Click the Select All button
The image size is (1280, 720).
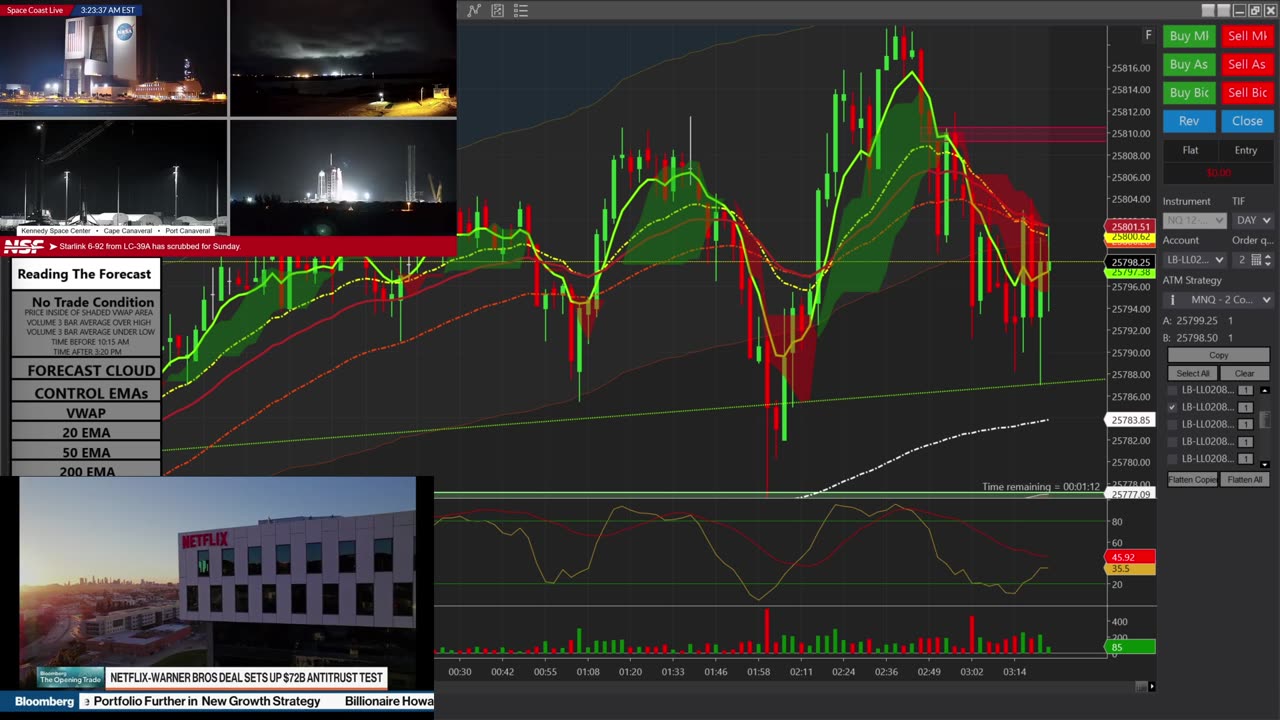[1192, 373]
